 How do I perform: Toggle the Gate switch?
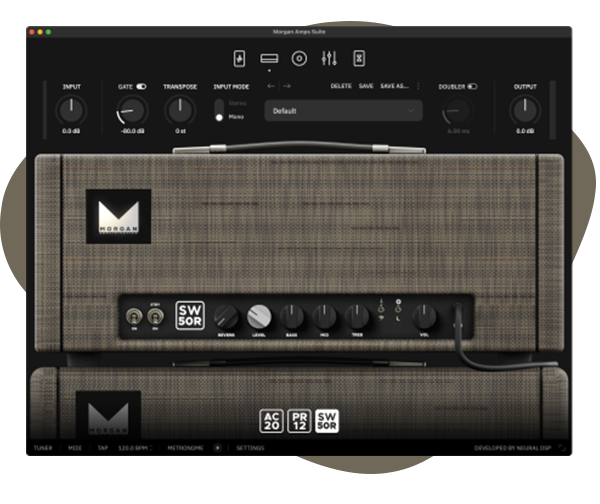tap(141, 86)
